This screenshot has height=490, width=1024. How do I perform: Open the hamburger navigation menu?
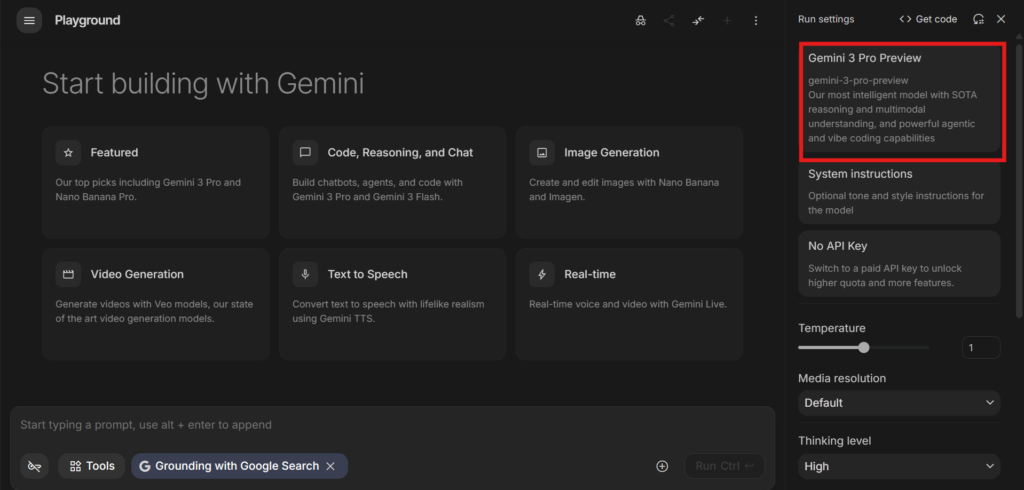click(29, 20)
